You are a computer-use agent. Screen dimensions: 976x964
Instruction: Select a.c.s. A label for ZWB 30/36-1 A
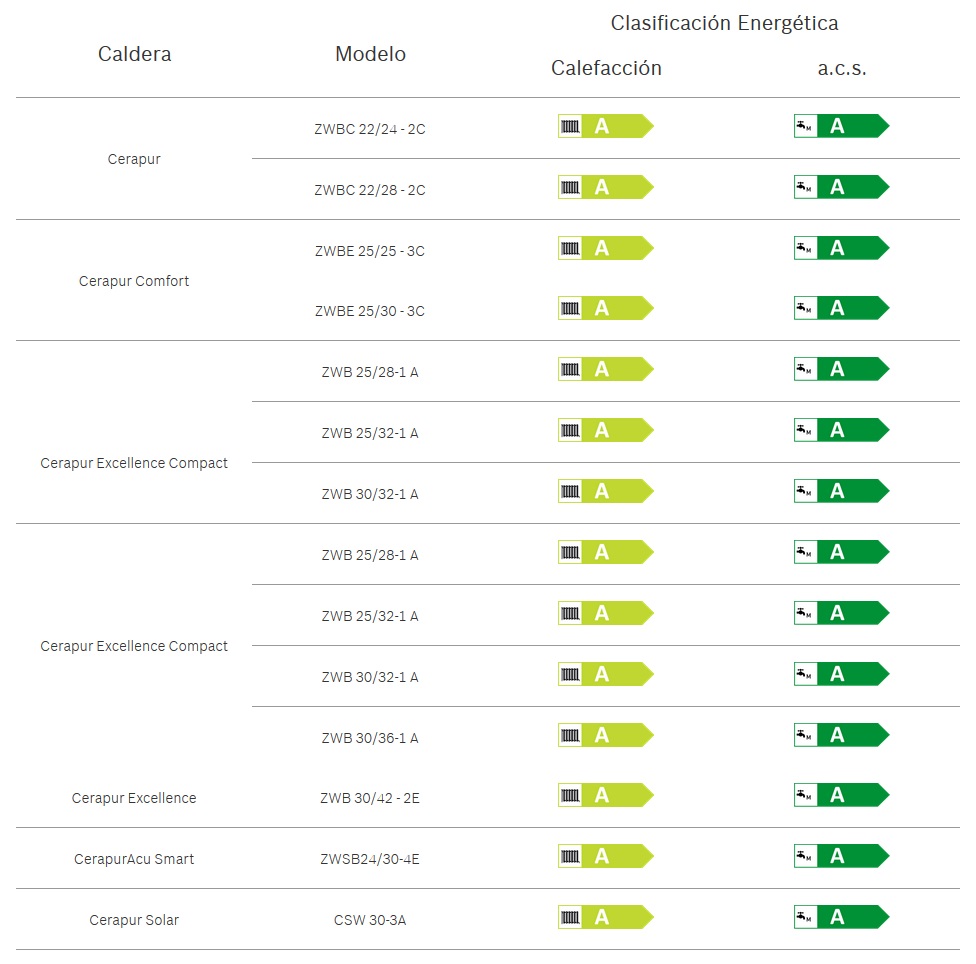click(x=842, y=735)
